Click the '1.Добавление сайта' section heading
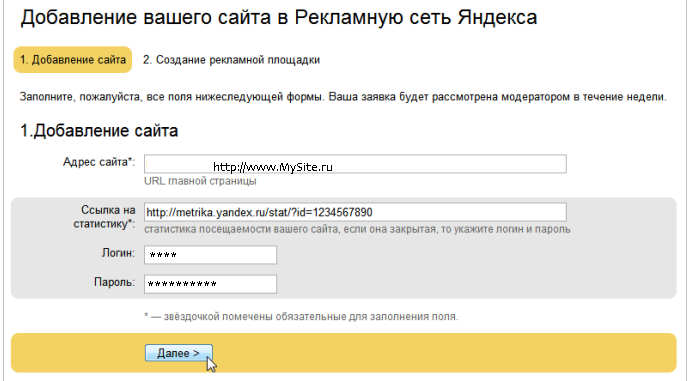This screenshot has width=688, height=381. [99, 130]
